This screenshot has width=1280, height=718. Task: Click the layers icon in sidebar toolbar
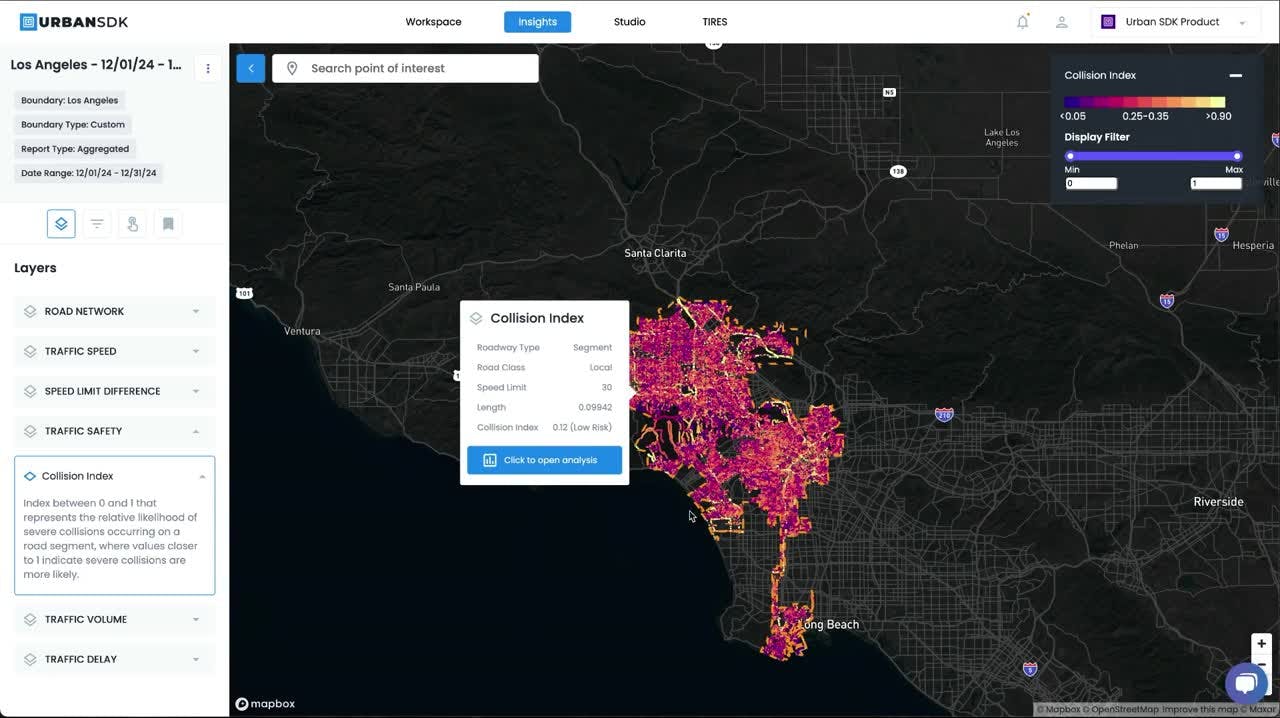point(61,224)
